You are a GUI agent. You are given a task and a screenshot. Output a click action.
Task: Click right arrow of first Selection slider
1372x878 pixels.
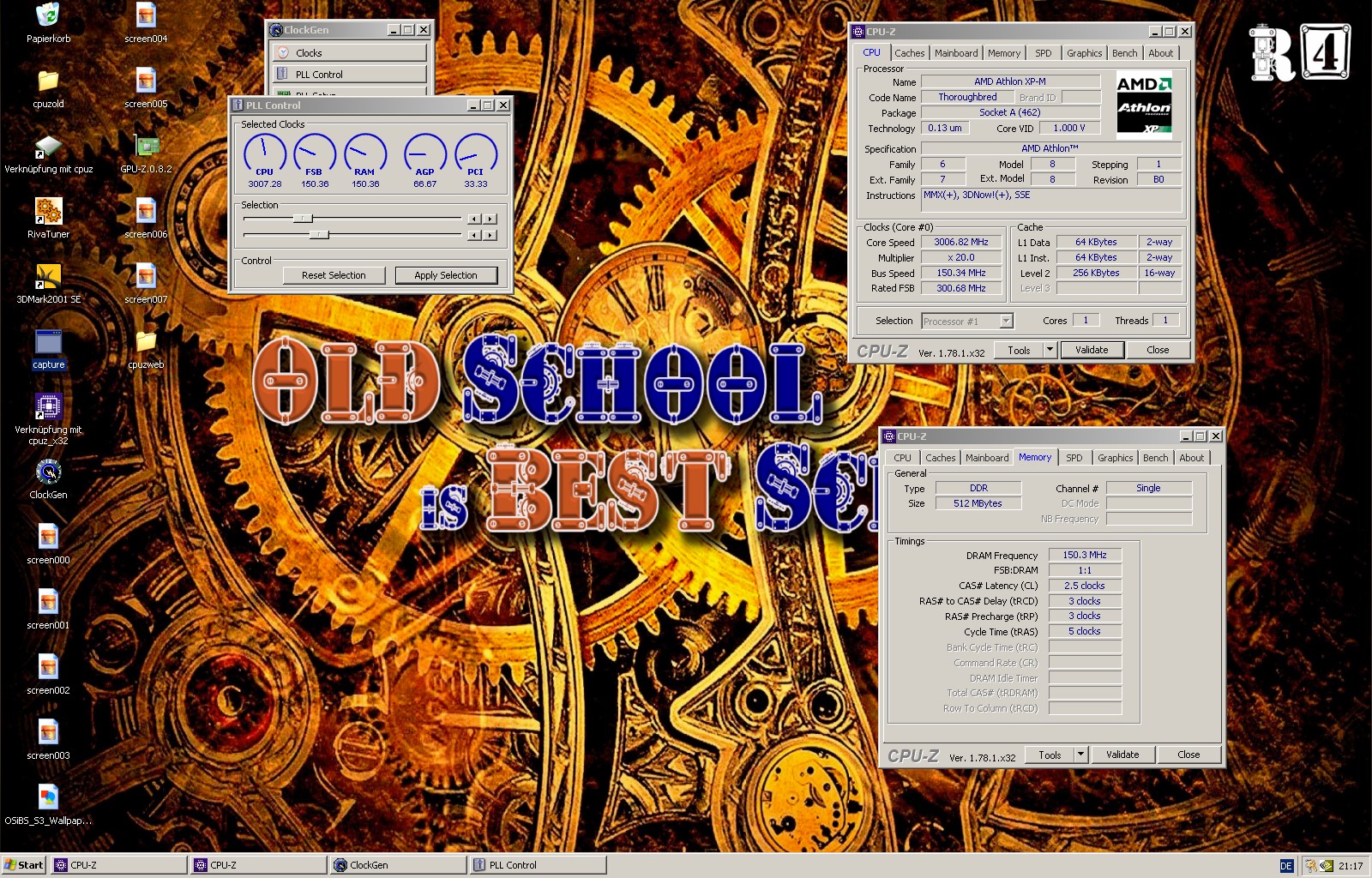tap(490, 219)
